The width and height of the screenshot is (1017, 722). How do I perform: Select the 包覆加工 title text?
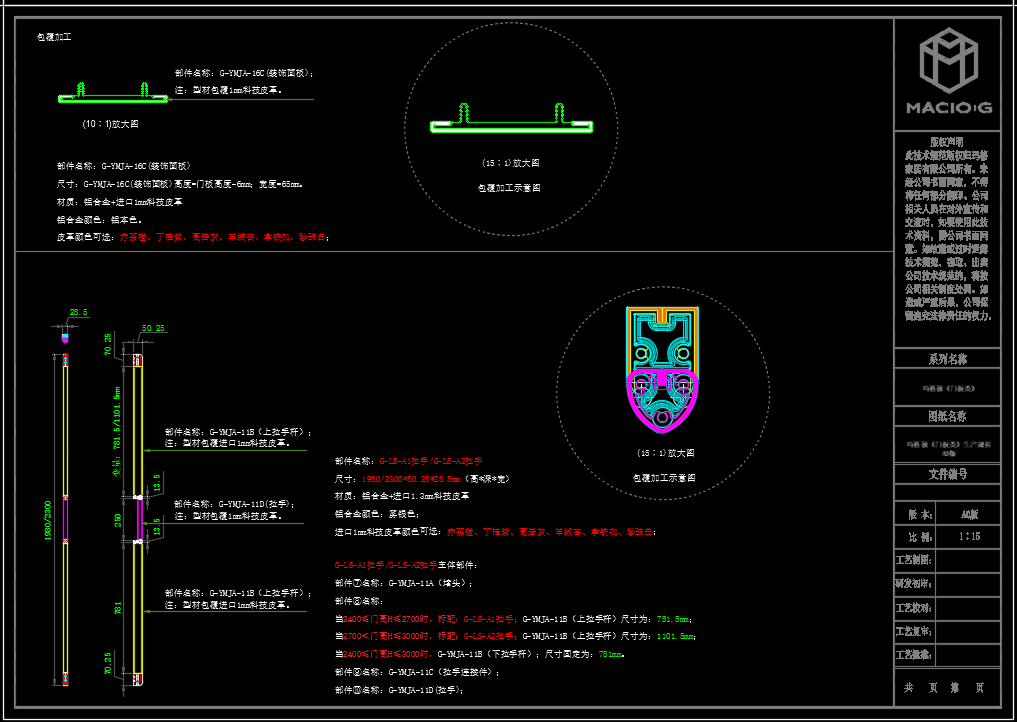tap(54, 37)
